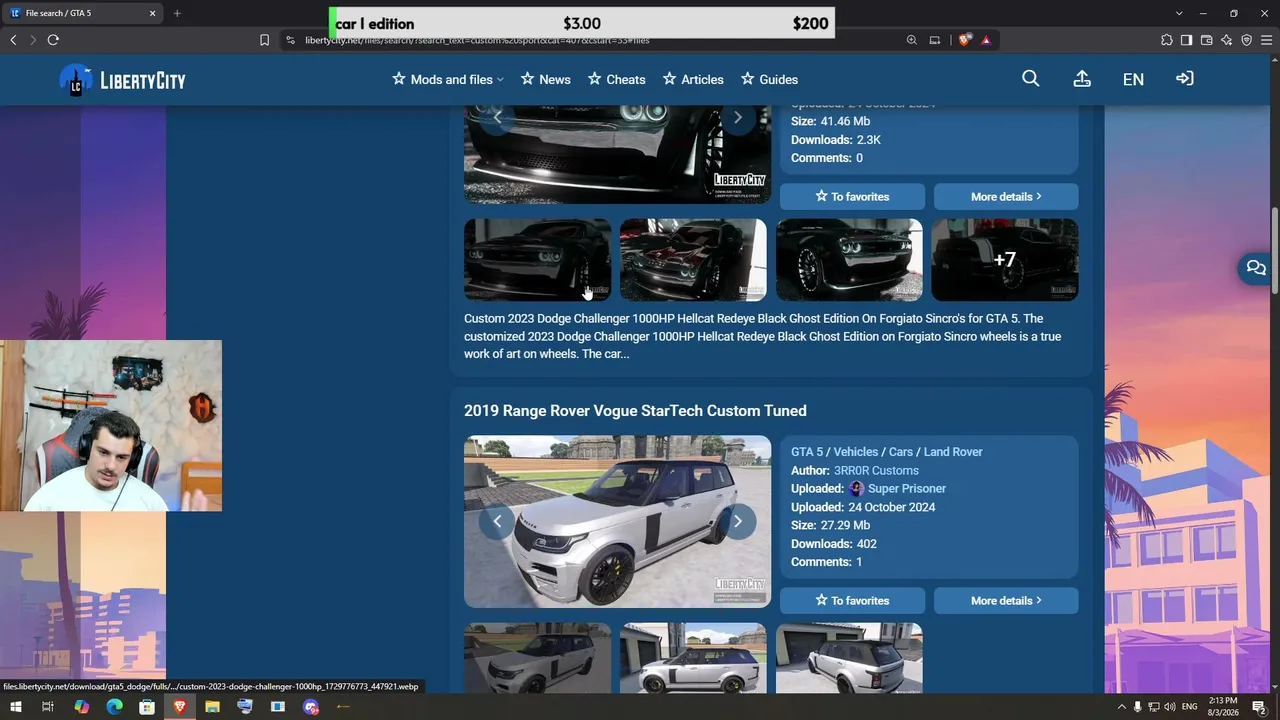Click the page vertical scrollbar thumb
The width and height of the screenshot is (1280, 720).
click(x=1275, y=250)
